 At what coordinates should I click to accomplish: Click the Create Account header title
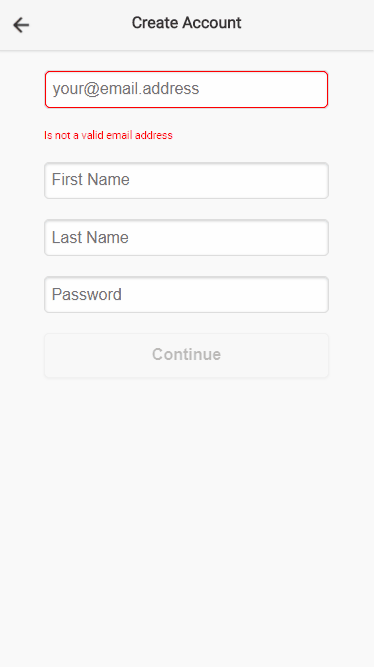[x=186, y=23]
